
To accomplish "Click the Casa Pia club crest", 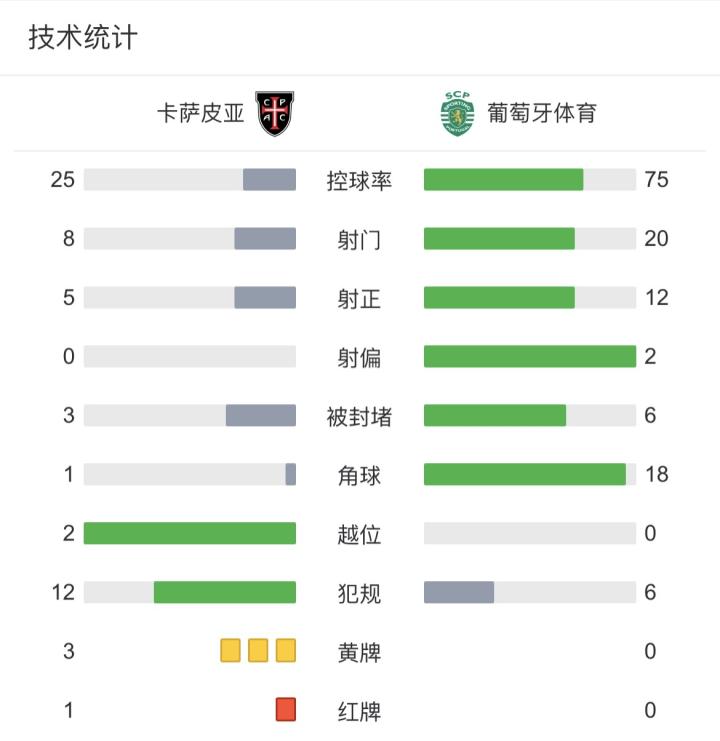I will tap(274, 114).
